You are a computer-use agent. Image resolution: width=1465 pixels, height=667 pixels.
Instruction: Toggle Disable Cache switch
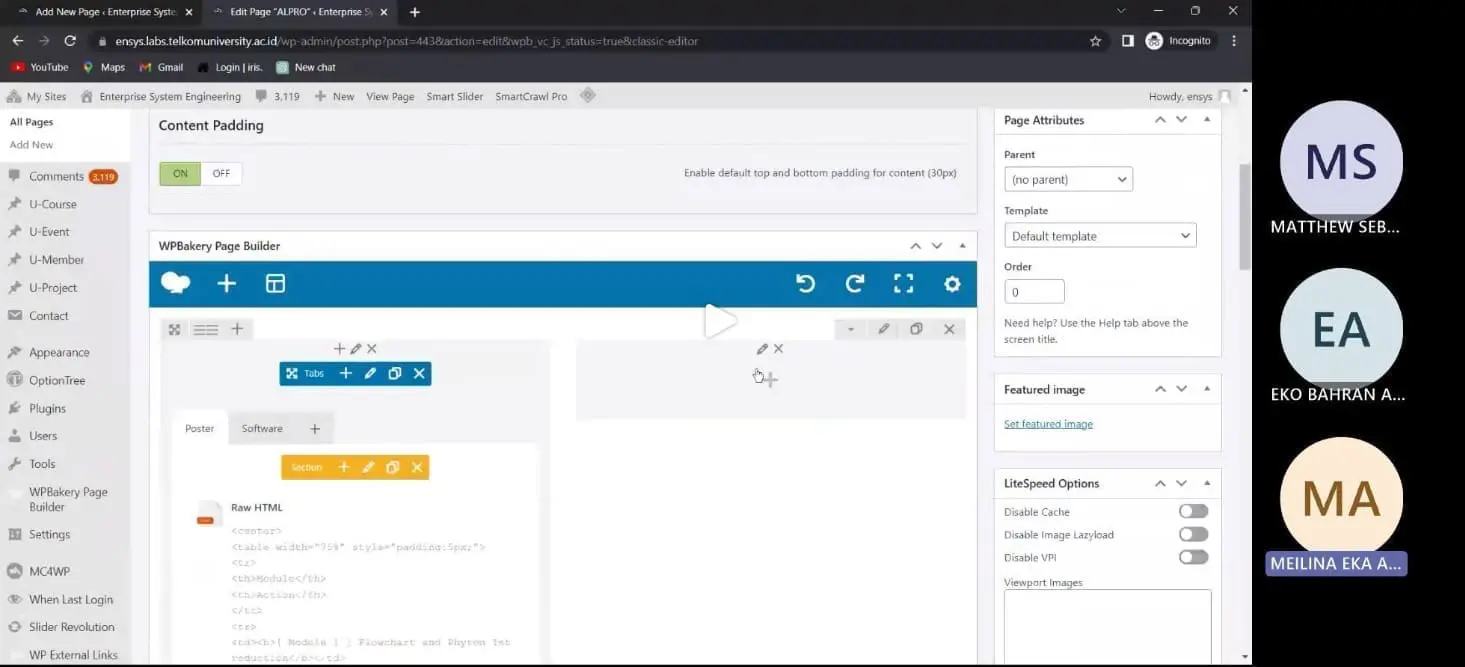[1193, 511]
